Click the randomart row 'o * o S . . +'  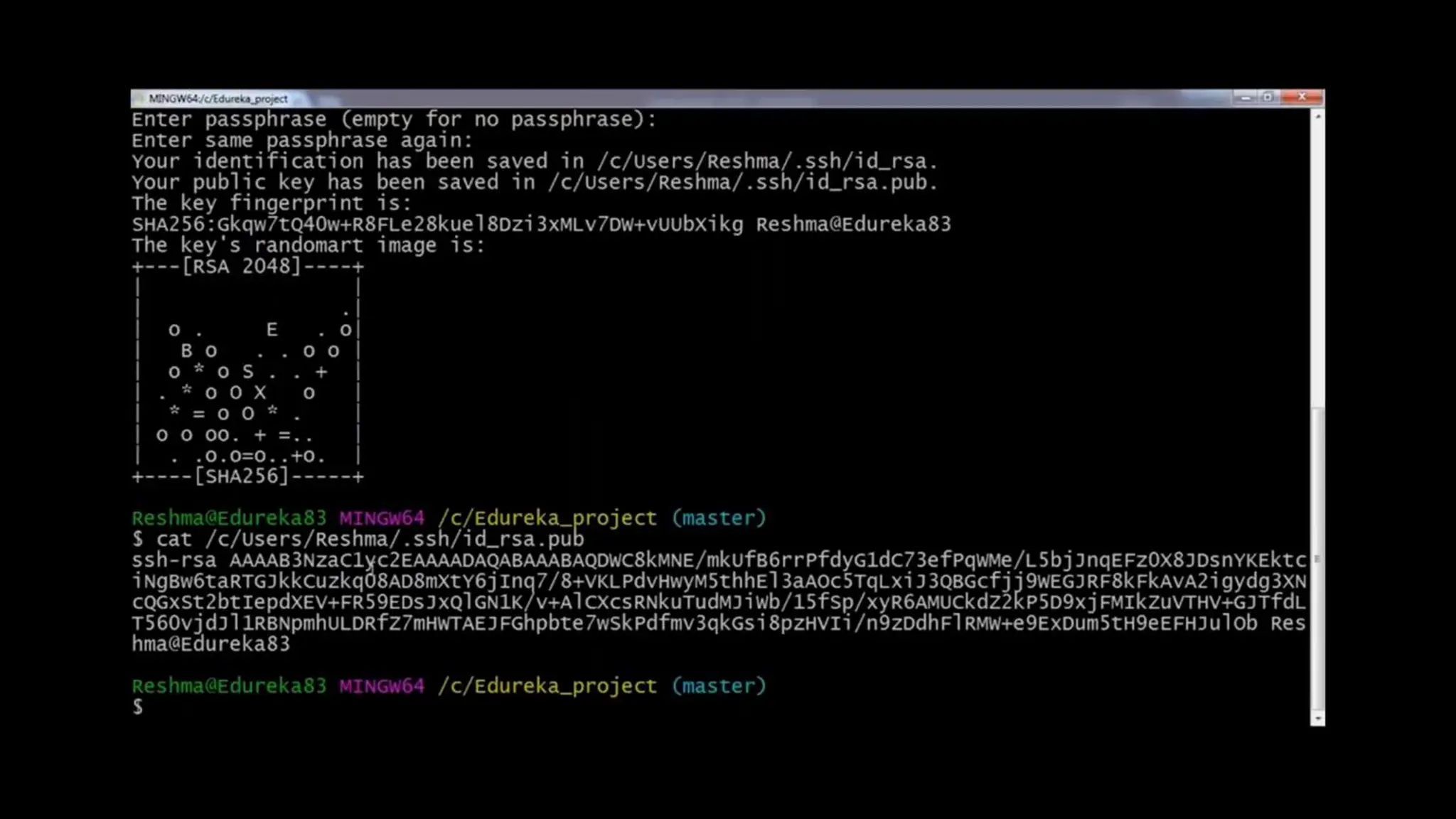(x=247, y=372)
